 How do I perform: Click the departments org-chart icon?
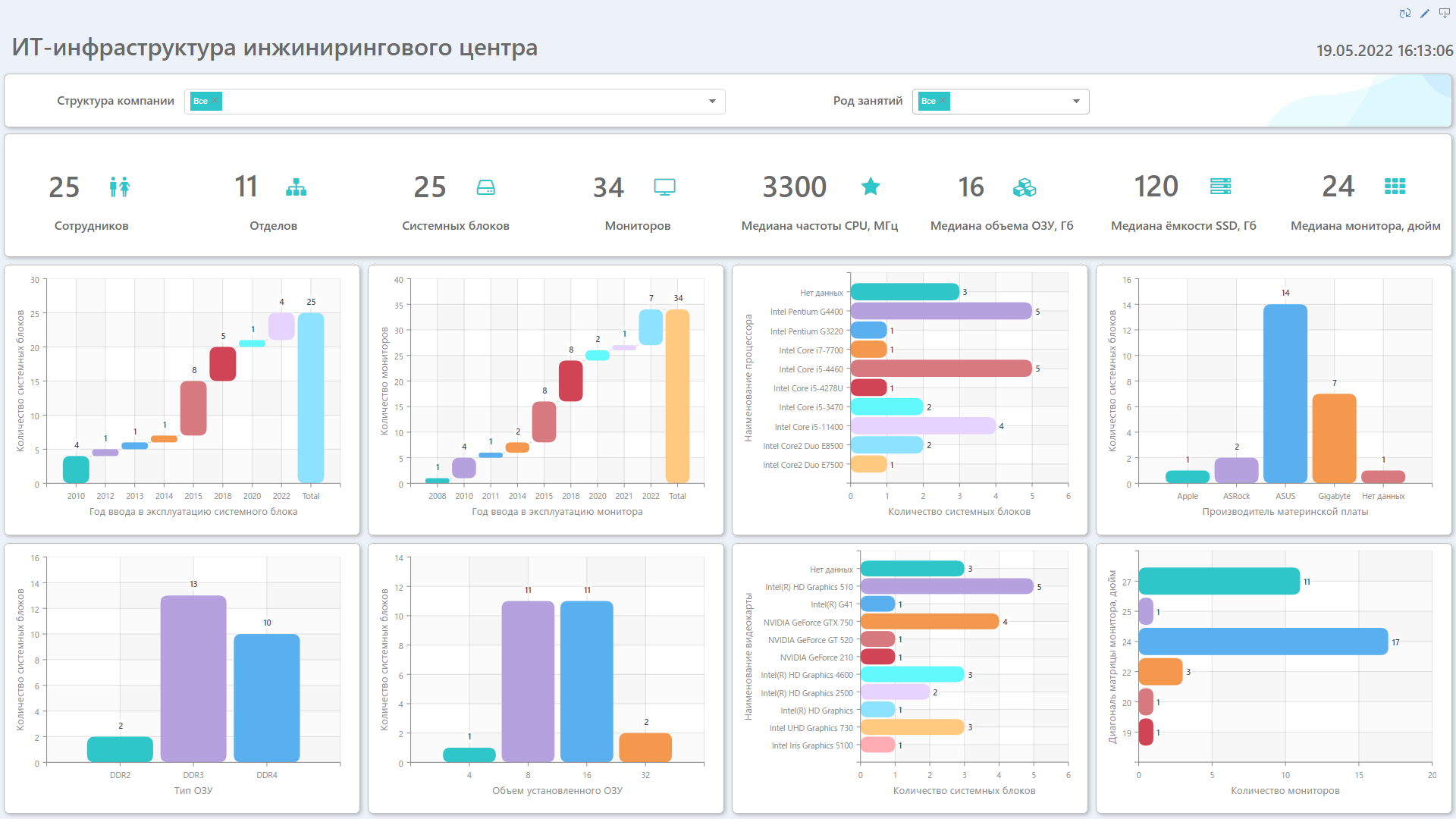pyautogui.click(x=296, y=187)
